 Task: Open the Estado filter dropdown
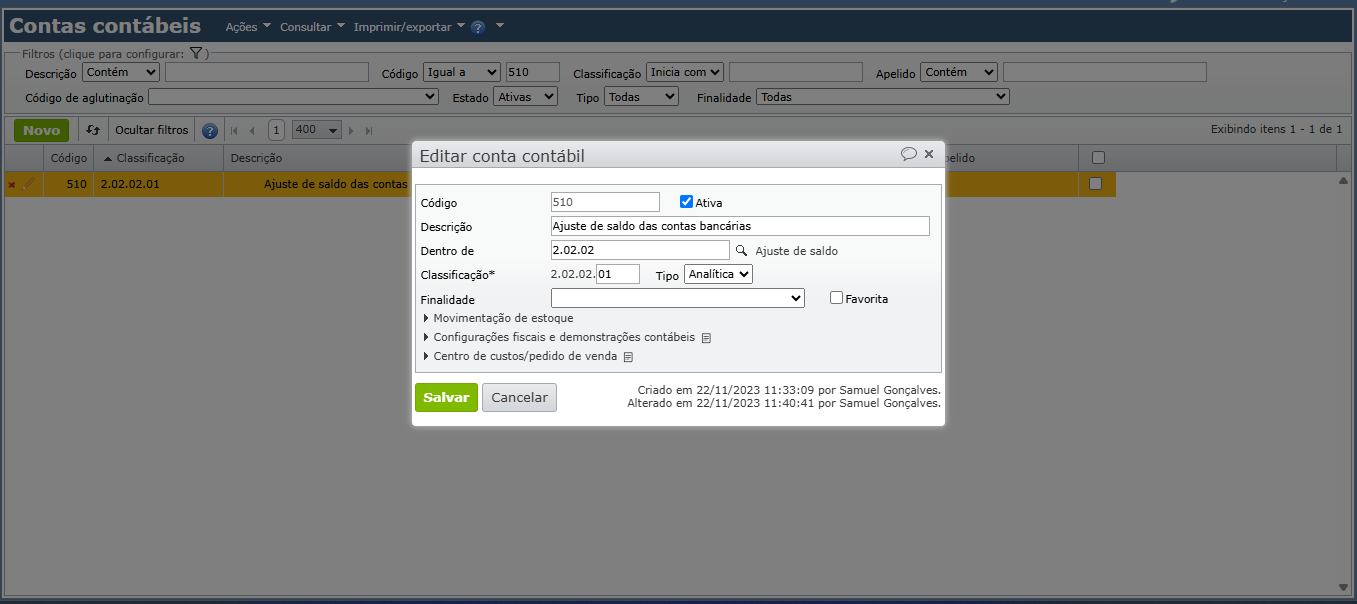(526, 97)
